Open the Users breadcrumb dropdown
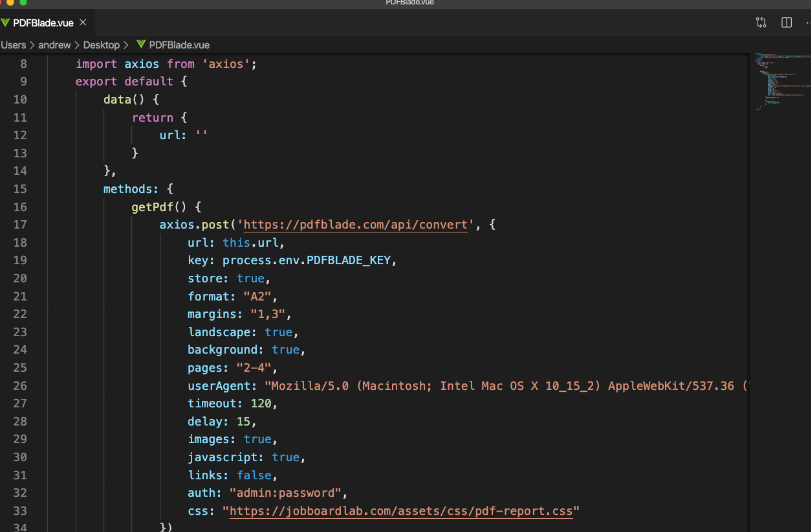Screen dimensions: 811x532 pyautogui.click(x=13, y=45)
